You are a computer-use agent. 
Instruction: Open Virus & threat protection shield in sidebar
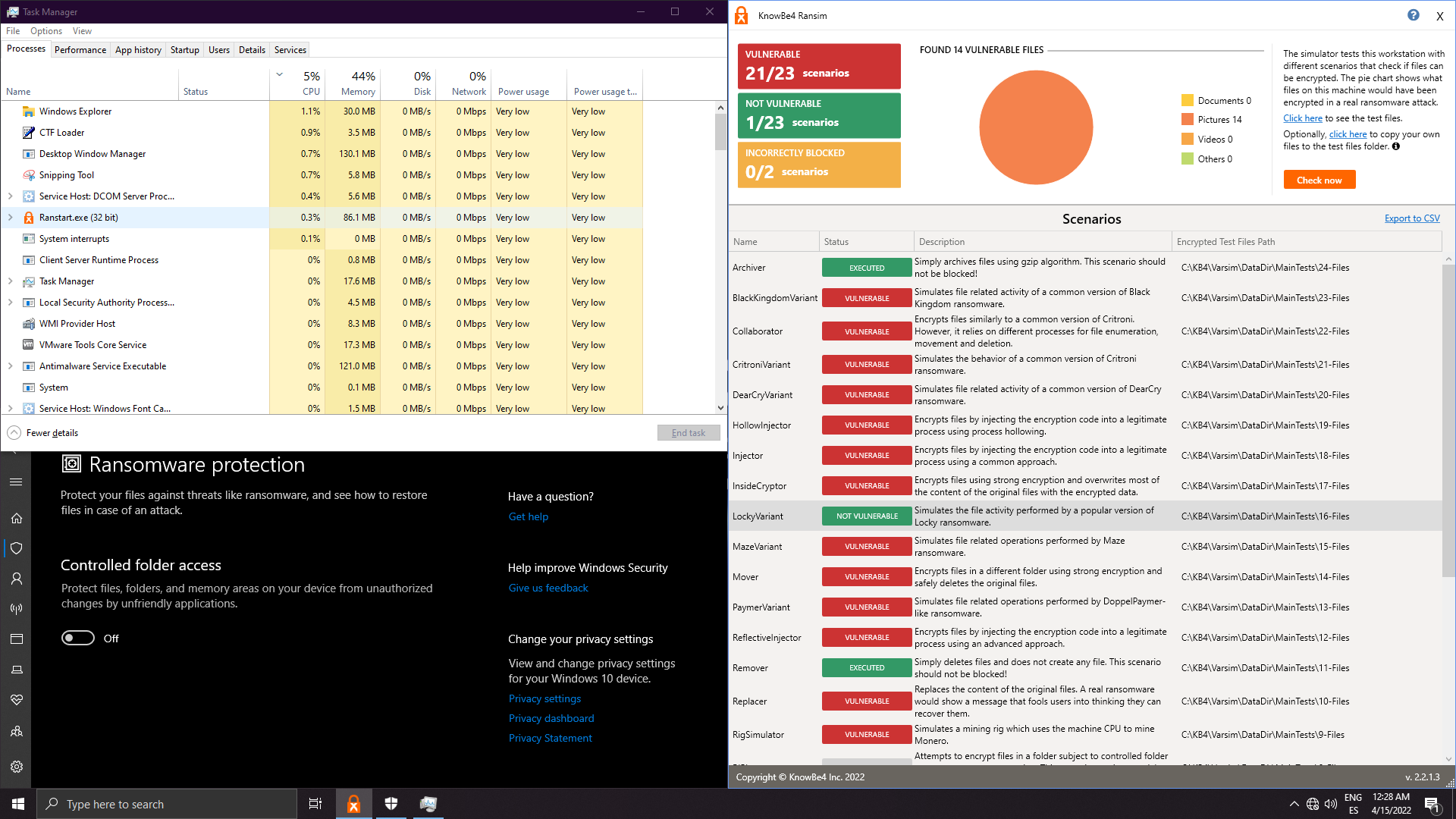(17, 548)
